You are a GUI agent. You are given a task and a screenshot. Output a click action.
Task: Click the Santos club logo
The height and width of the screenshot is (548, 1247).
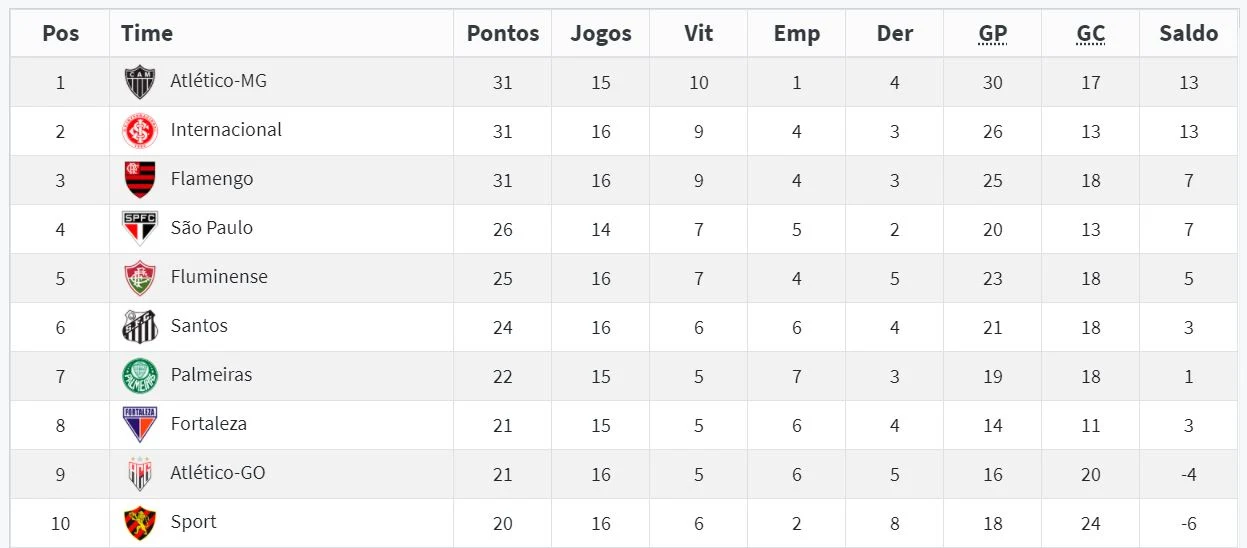140,326
